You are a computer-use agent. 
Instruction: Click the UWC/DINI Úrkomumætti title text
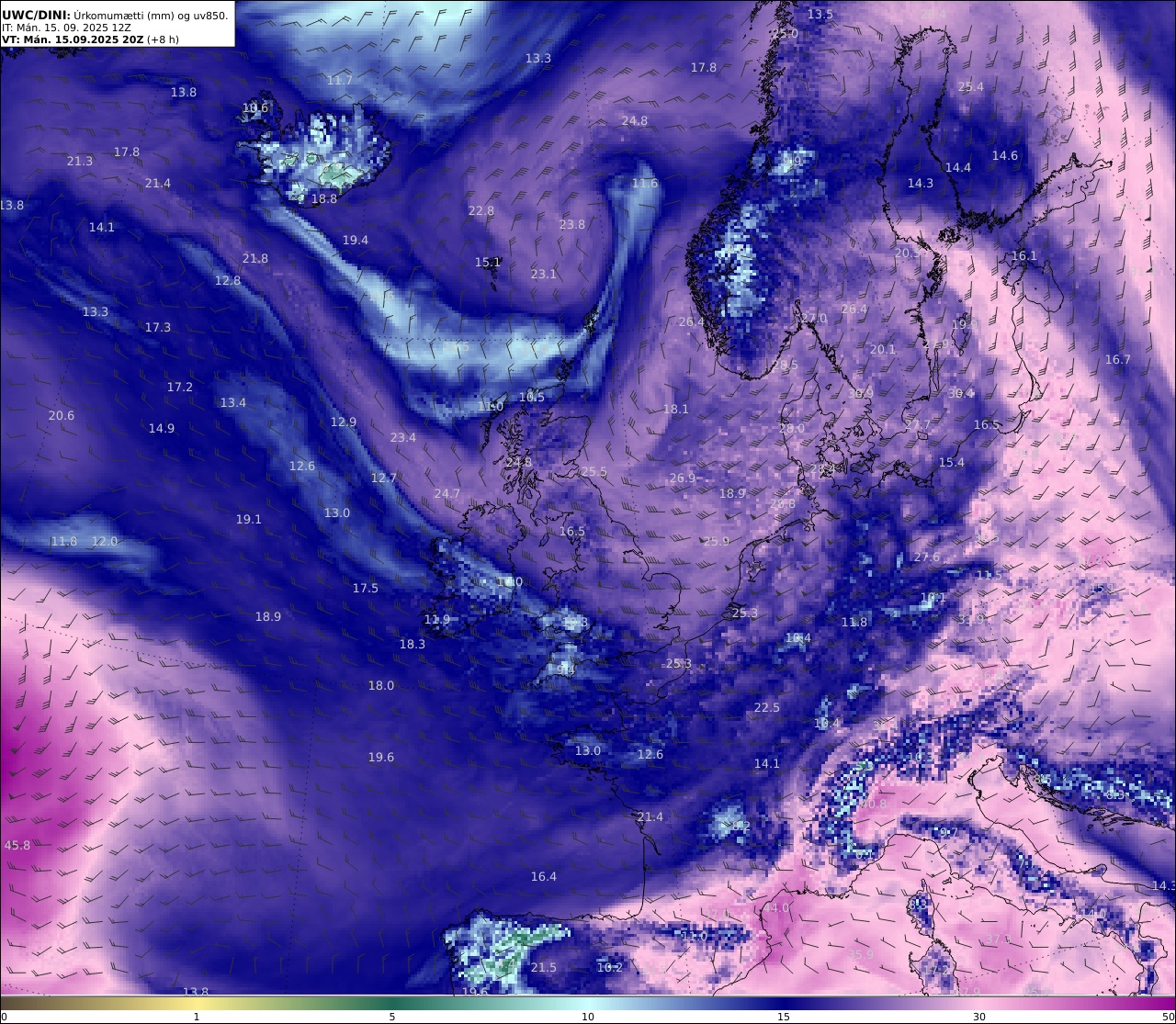pos(115,15)
